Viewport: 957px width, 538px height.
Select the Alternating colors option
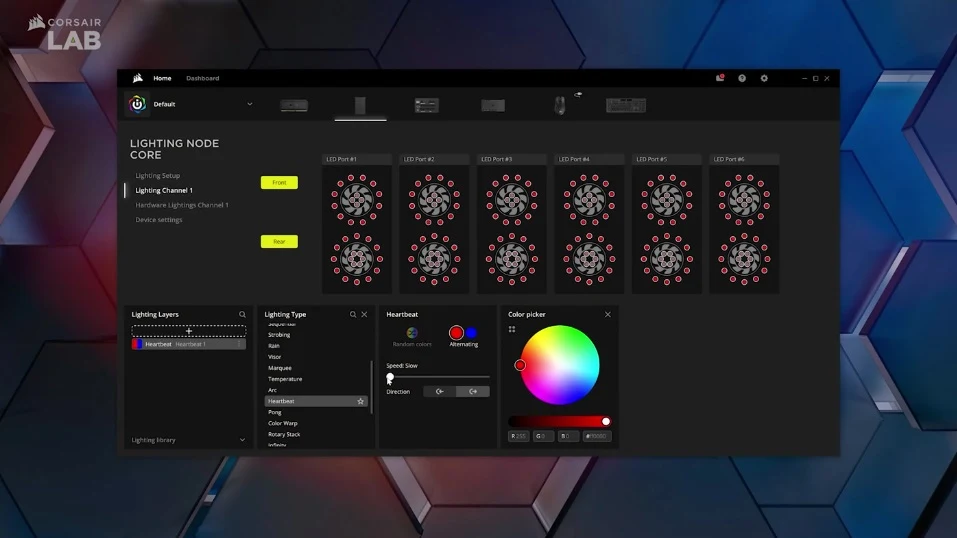[x=464, y=336]
